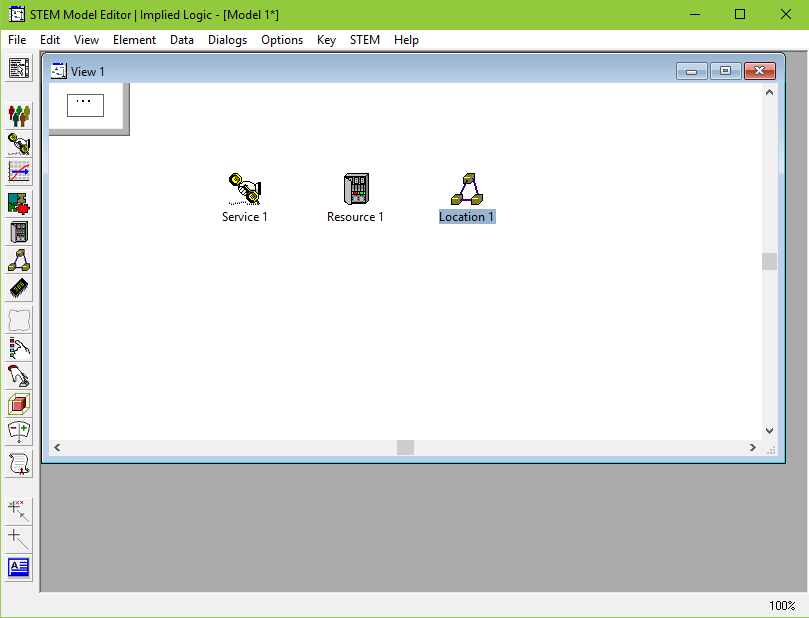Viewport: 809px width, 618px height.
Task: Click the Service 1 label
Action: pyautogui.click(x=245, y=217)
